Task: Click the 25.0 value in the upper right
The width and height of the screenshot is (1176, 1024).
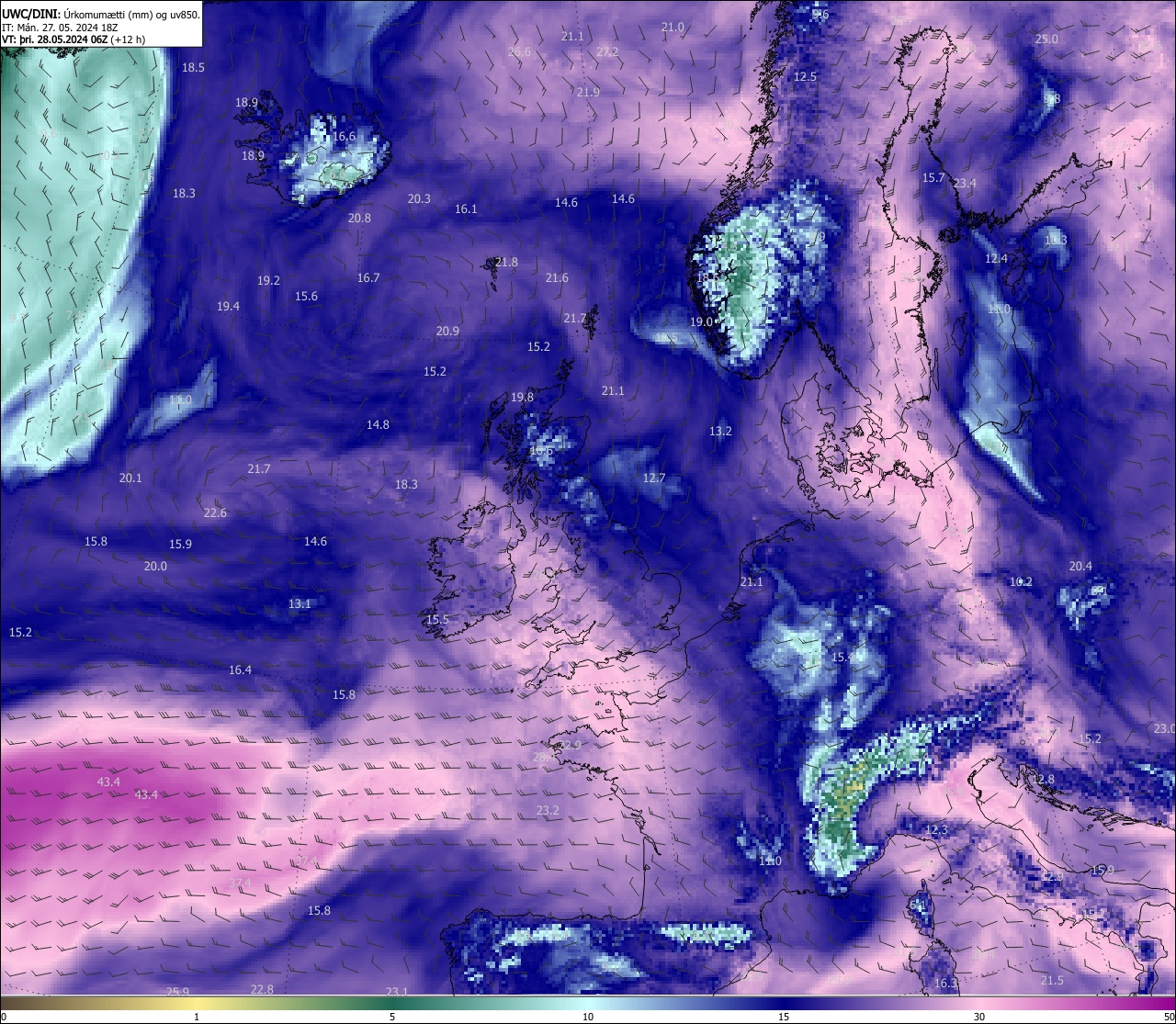Action: coord(1046,39)
